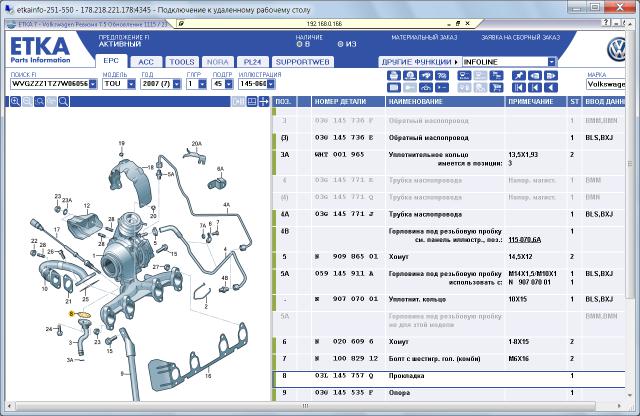The image size is (640, 416).
Task: Click the monitor-list icon in the toolbar
Action: point(464,76)
